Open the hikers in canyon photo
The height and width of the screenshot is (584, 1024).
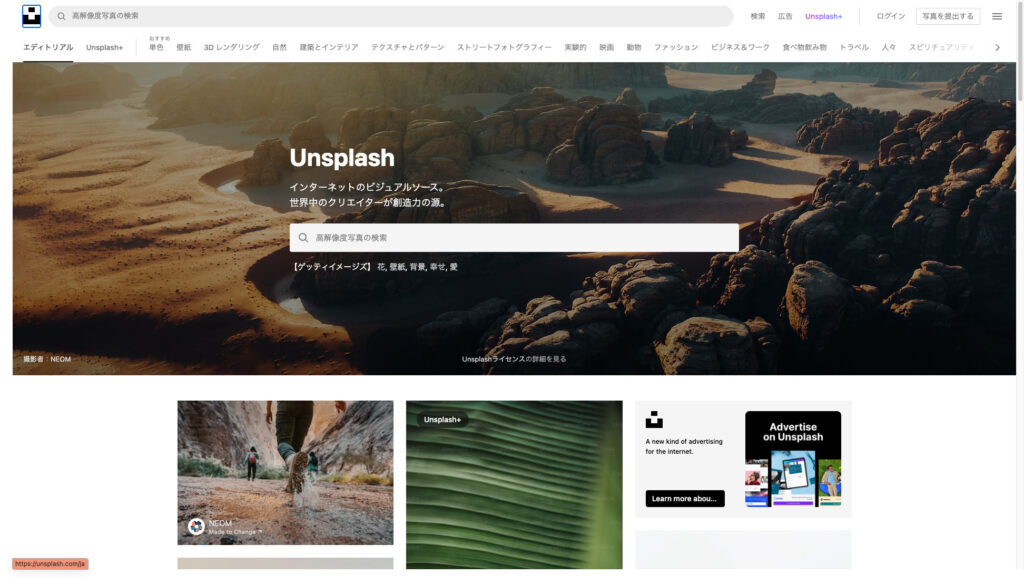coord(285,472)
